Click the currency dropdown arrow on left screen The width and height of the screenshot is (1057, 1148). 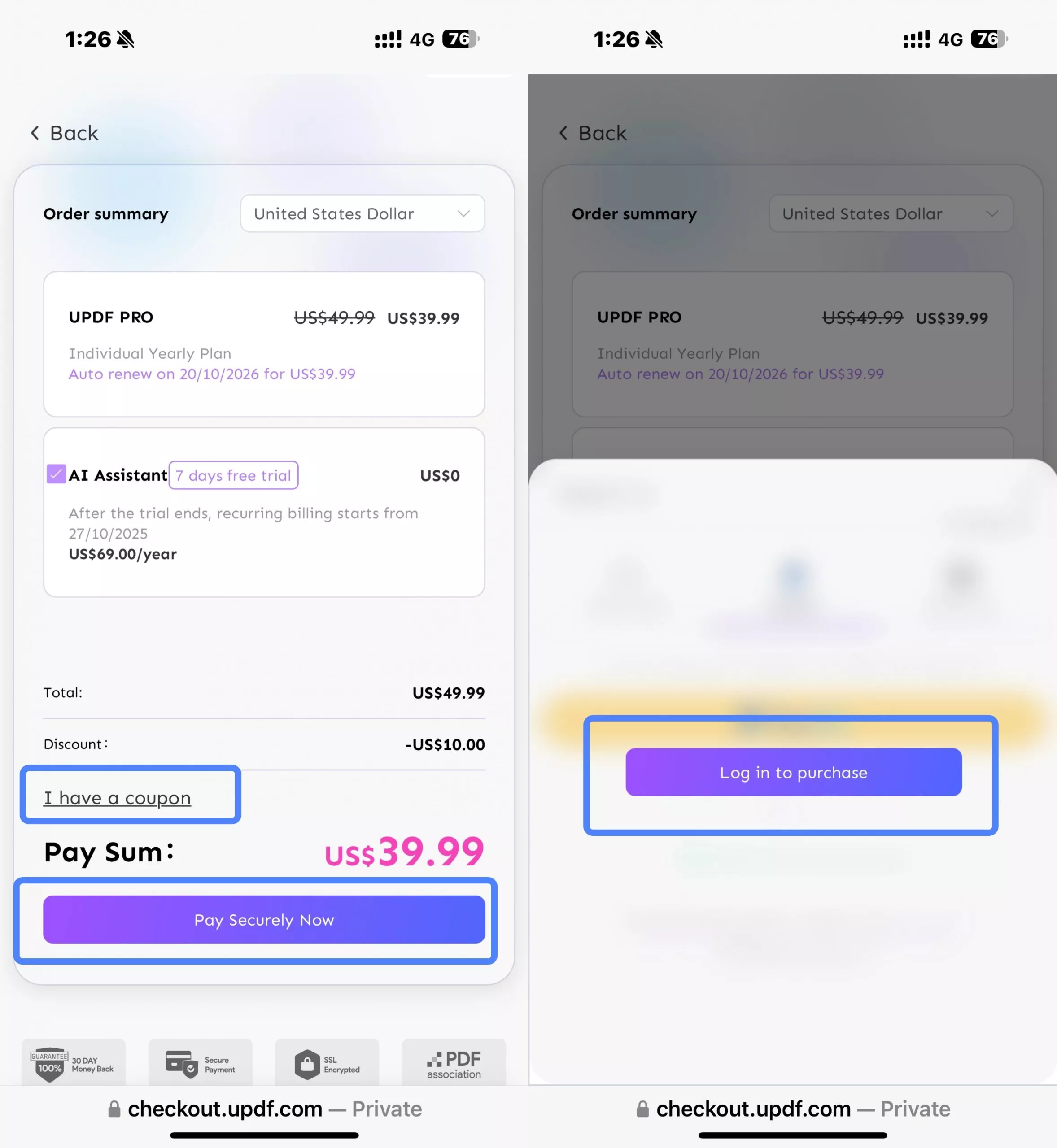pos(464,213)
